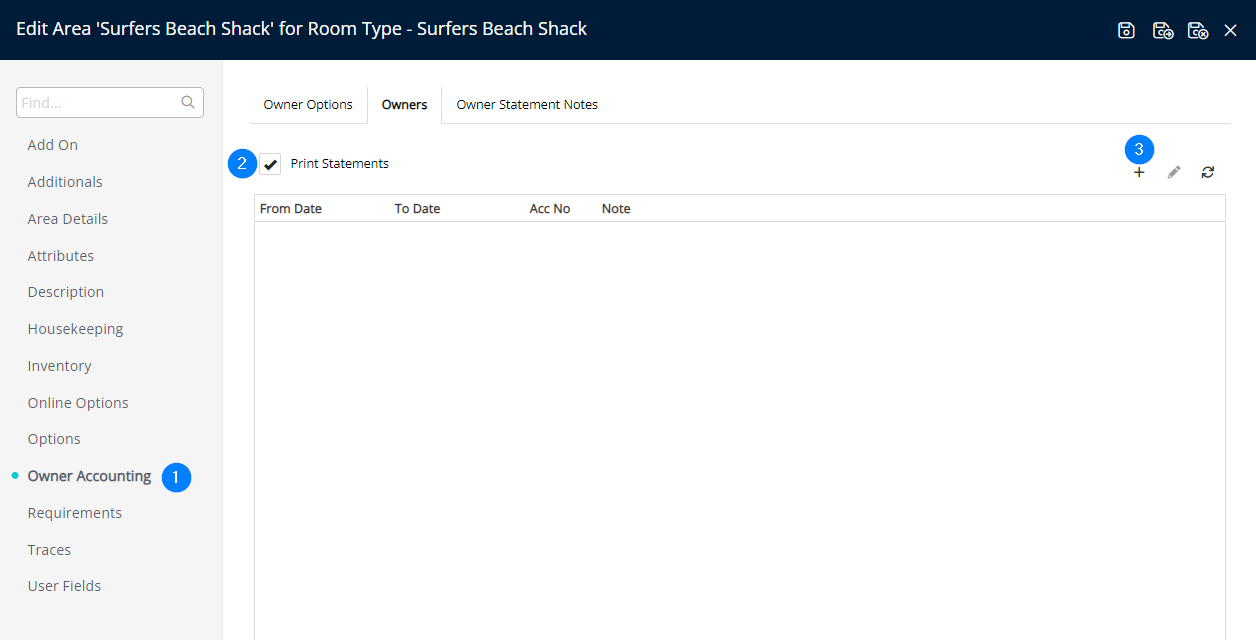The width and height of the screenshot is (1256, 640).
Task: Select Online Options in sidebar
Action: pyautogui.click(x=78, y=403)
